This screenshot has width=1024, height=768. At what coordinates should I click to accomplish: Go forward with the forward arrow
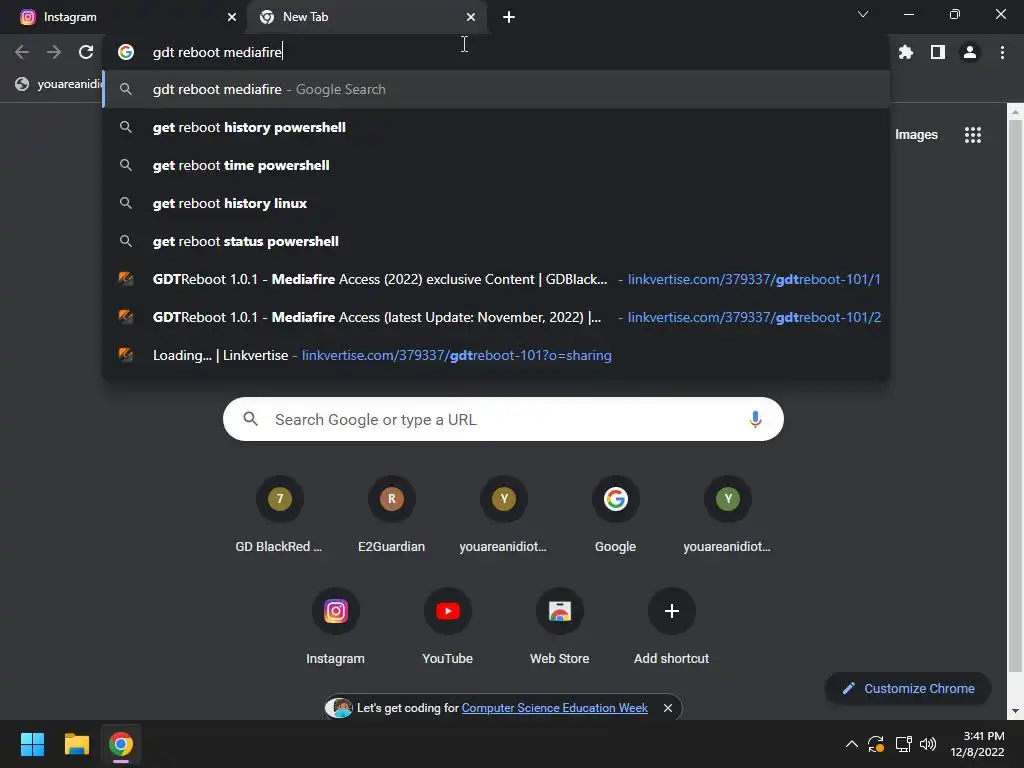pyautogui.click(x=54, y=52)
